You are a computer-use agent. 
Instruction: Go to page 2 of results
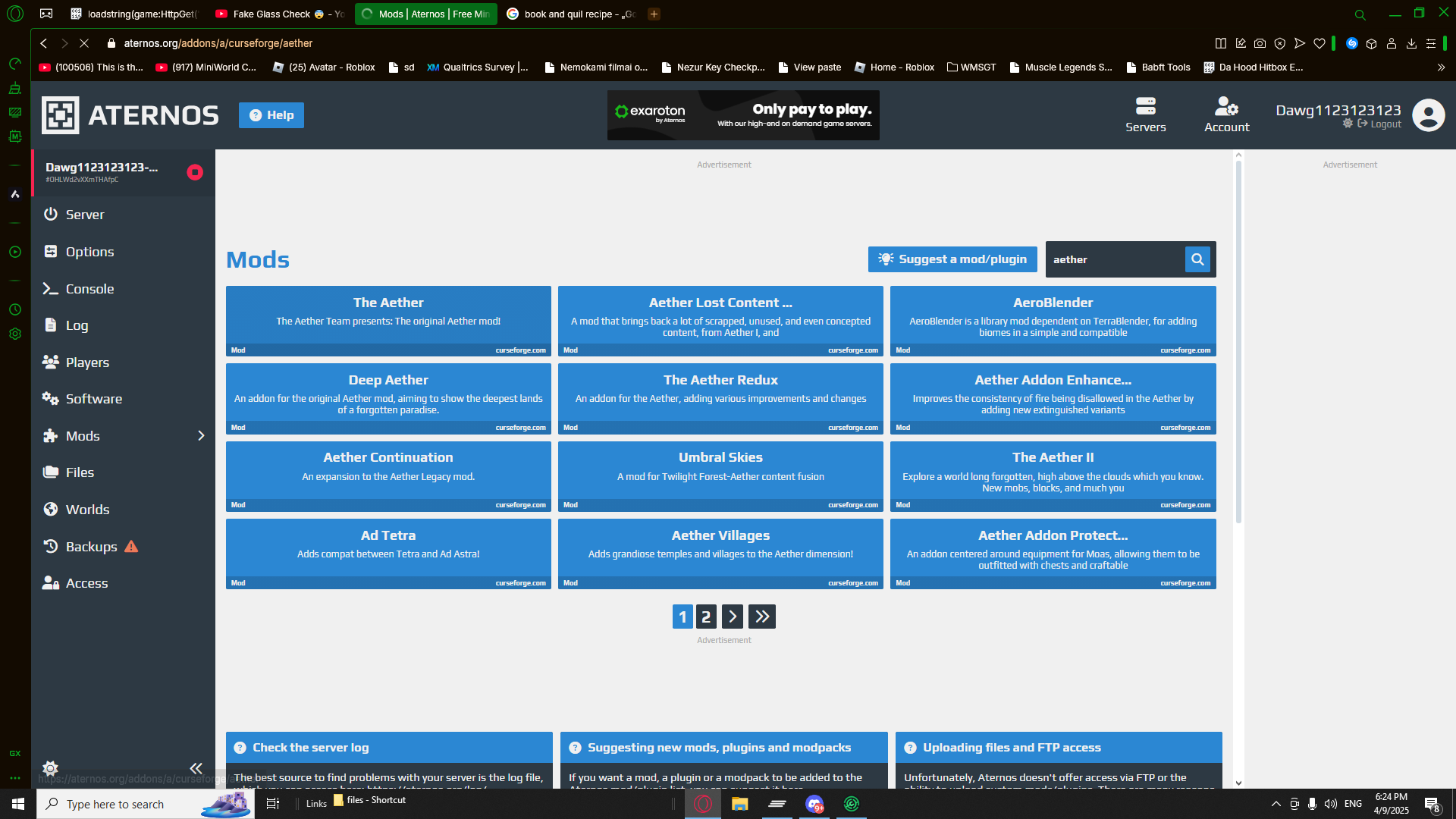click(706, 617)
